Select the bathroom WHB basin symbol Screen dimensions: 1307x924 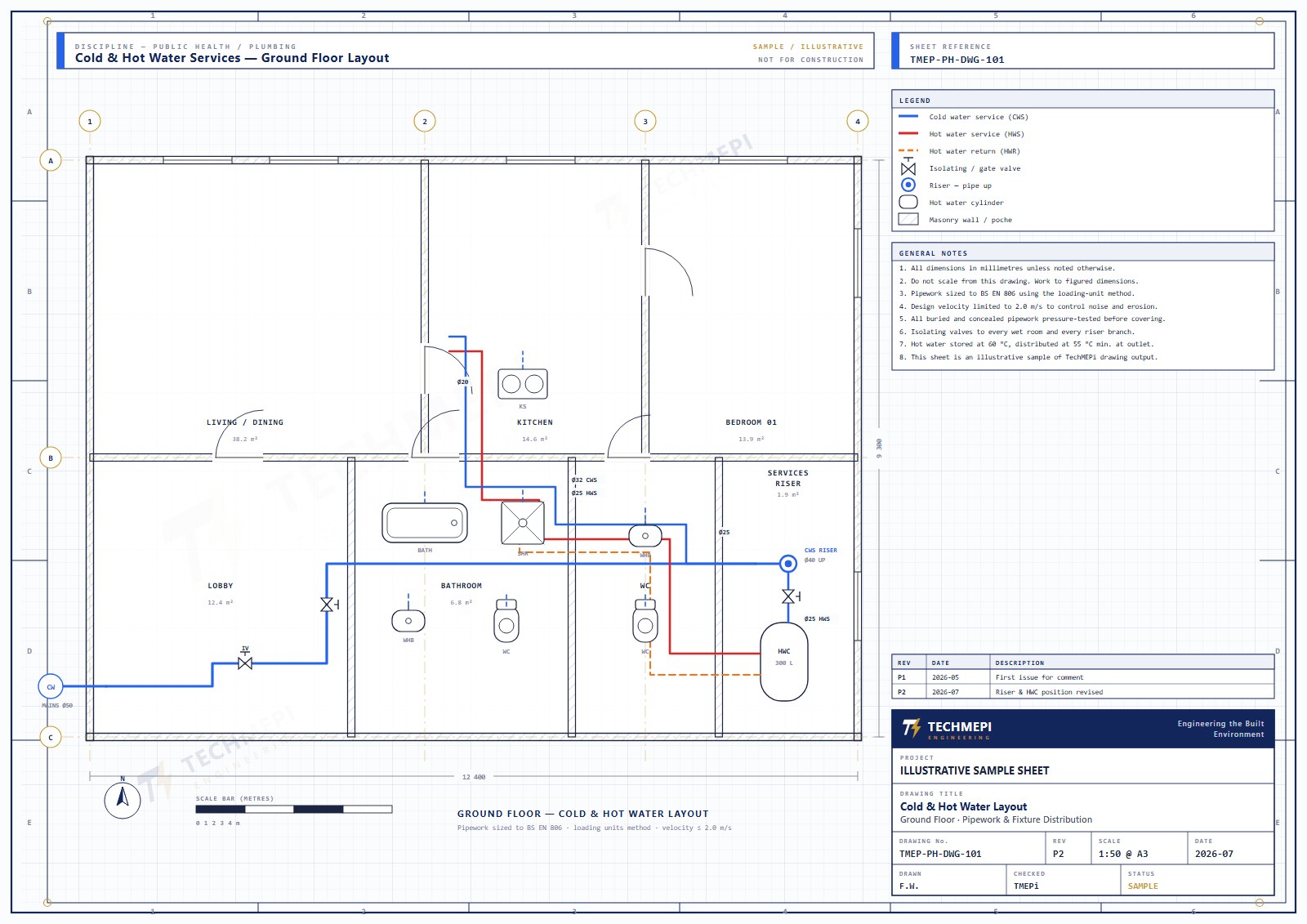[408, 621]
